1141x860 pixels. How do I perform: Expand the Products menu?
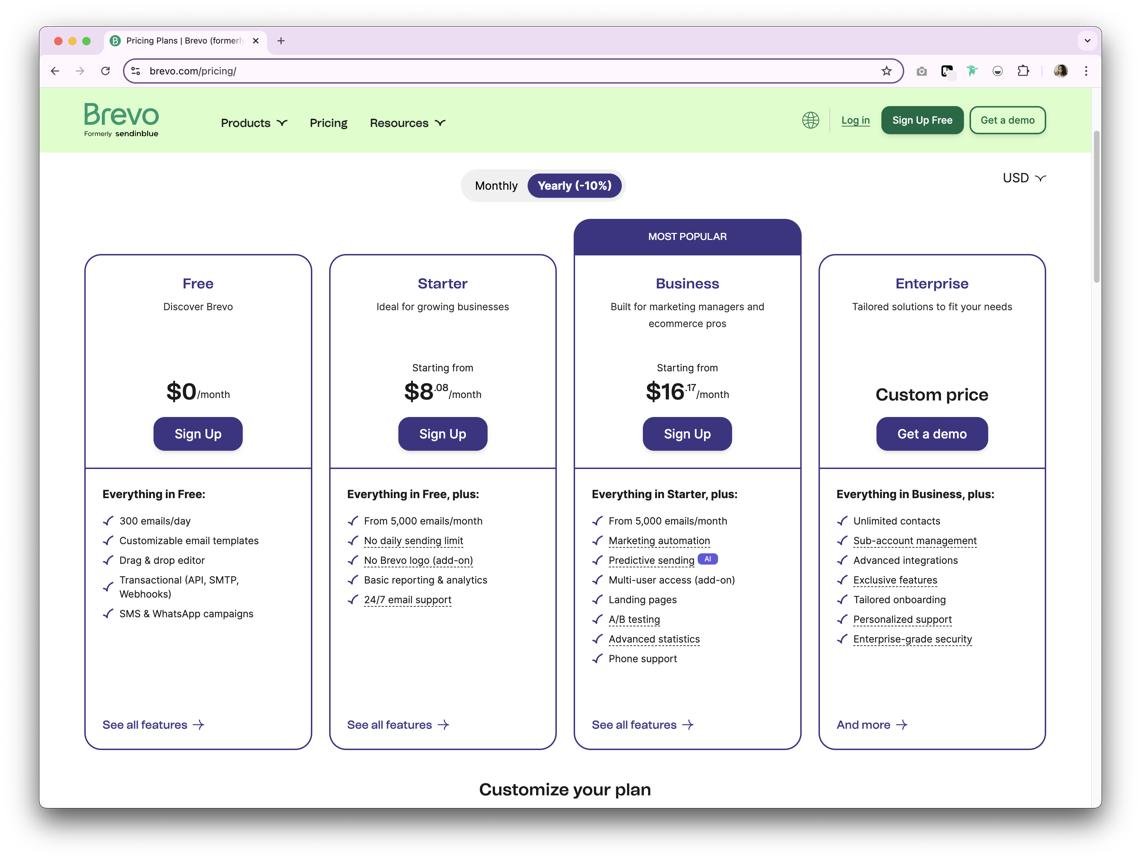(x=254, y=123)
